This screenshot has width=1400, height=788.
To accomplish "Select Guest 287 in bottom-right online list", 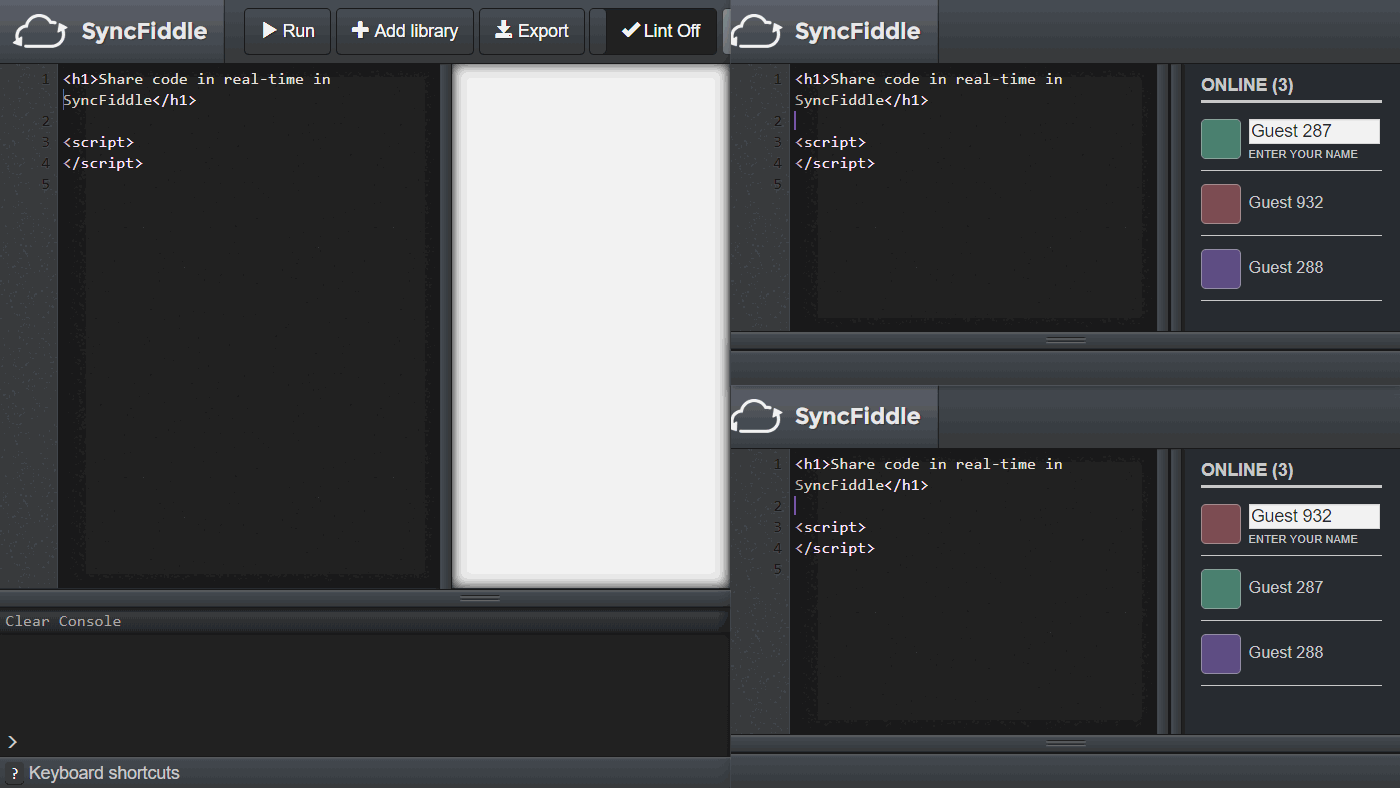I will [1286, 587].
